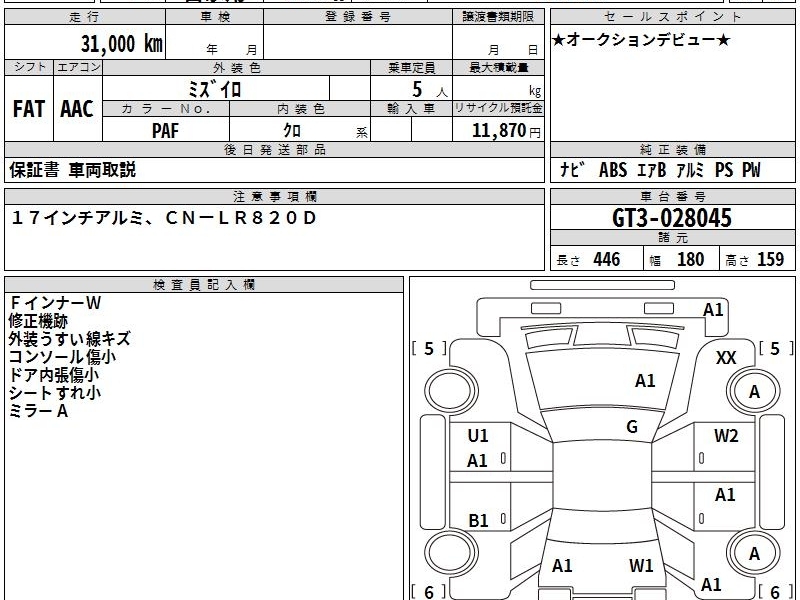Select the exterior color ミズイロ
This screenshot has height=600, width=800.
(x=214, y=89)
